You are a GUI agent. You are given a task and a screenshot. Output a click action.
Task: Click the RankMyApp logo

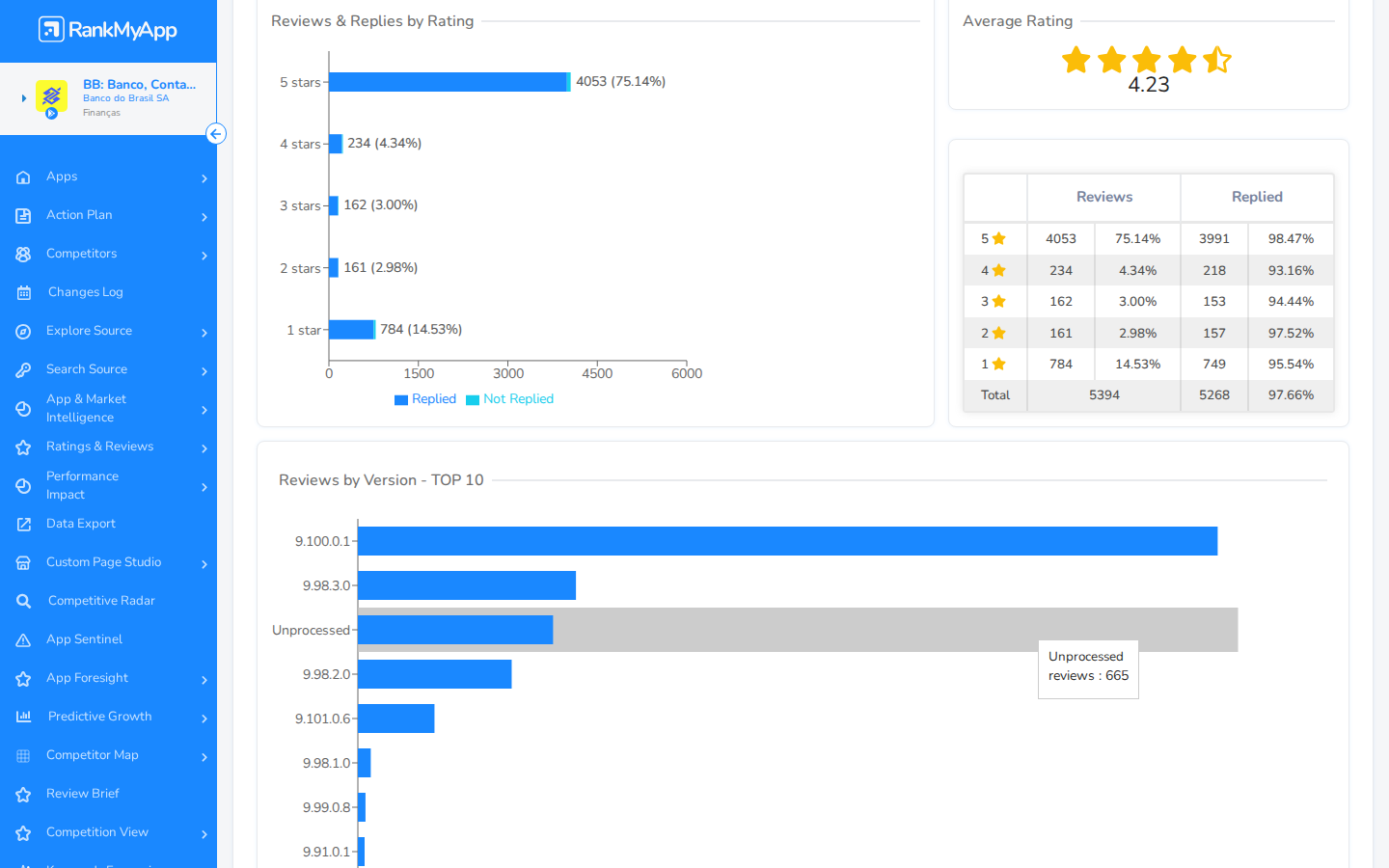click(x=108, y=30)
